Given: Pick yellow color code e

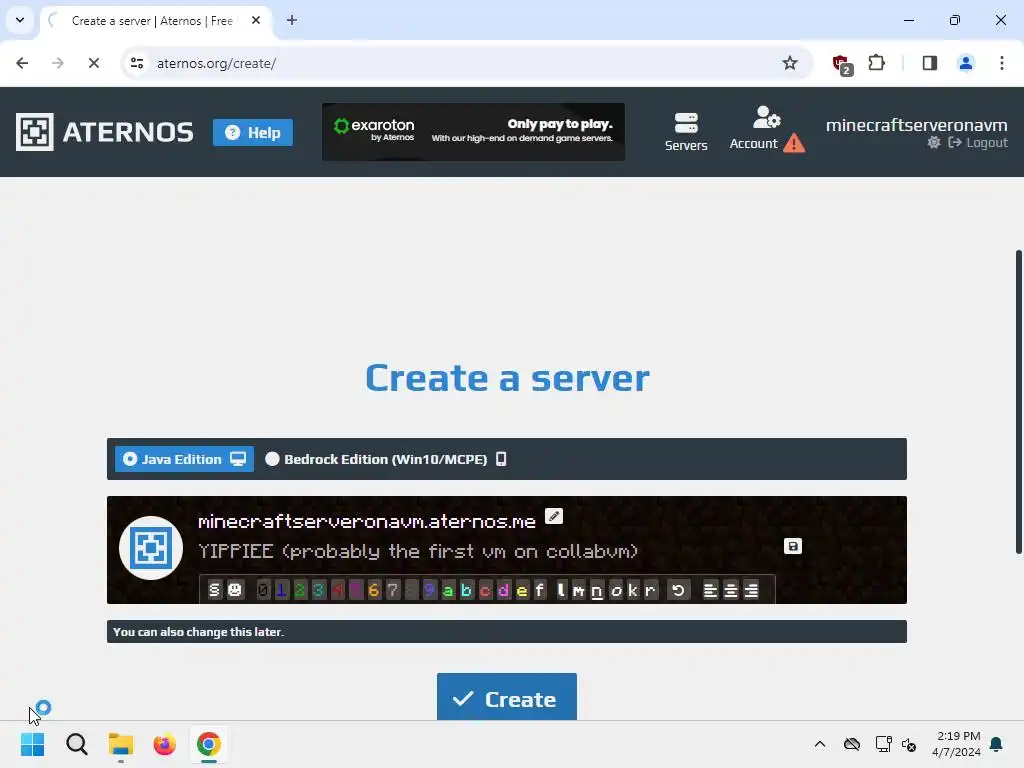Looking at the screenshot, I should click(522, 590).
